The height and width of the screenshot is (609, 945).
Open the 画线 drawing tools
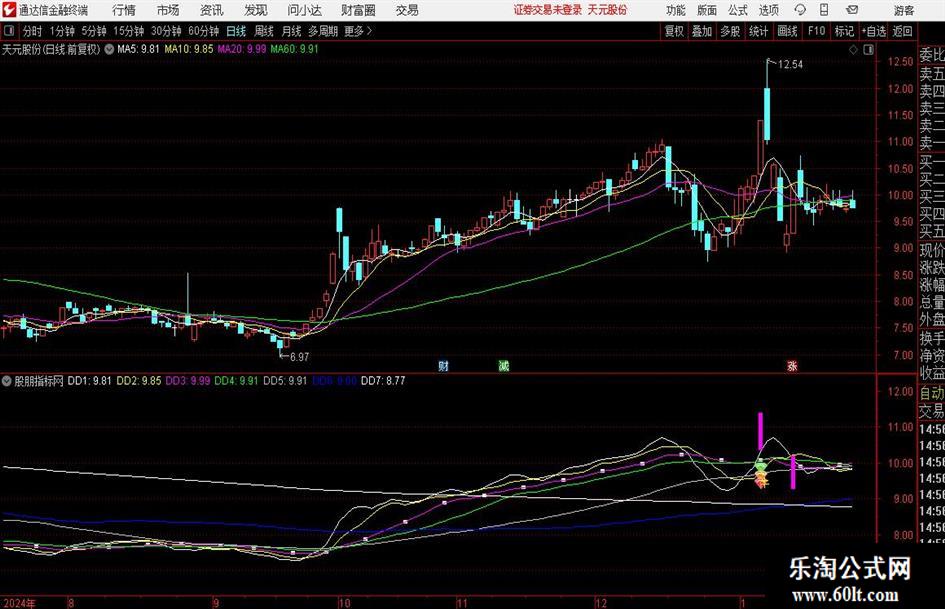pyautogui.click(x=787, y=31)
